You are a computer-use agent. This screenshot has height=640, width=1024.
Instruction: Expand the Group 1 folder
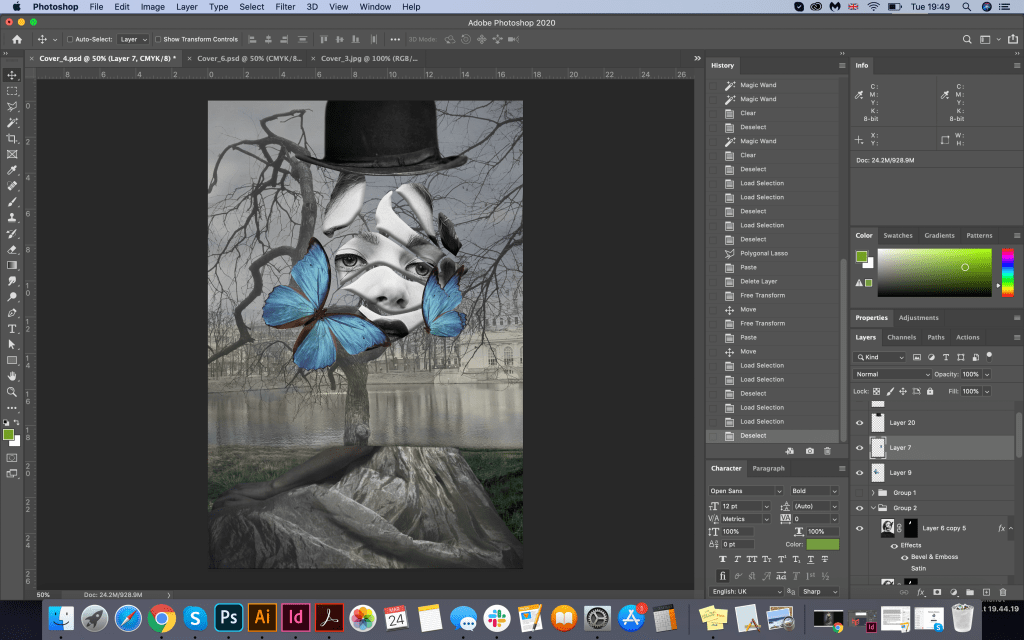(x=873, y=493)
